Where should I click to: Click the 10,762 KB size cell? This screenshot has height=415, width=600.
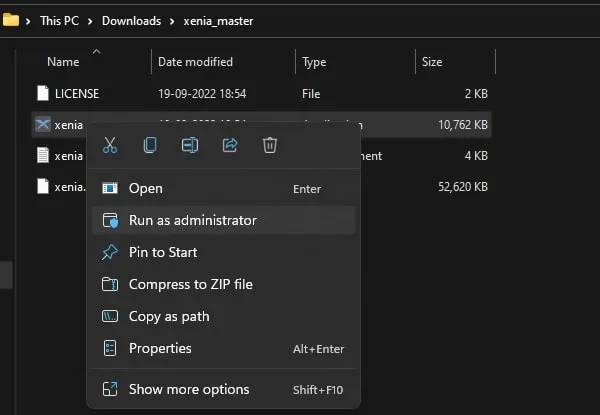[x=463, y=125]
